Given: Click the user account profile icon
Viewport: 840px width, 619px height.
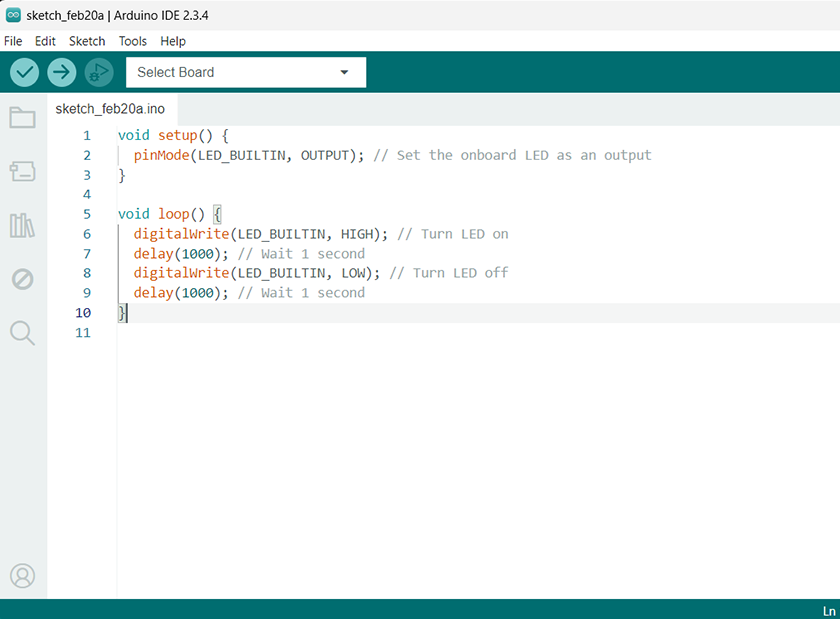Looking at the screenshot, I should click(x=22, y=576).
